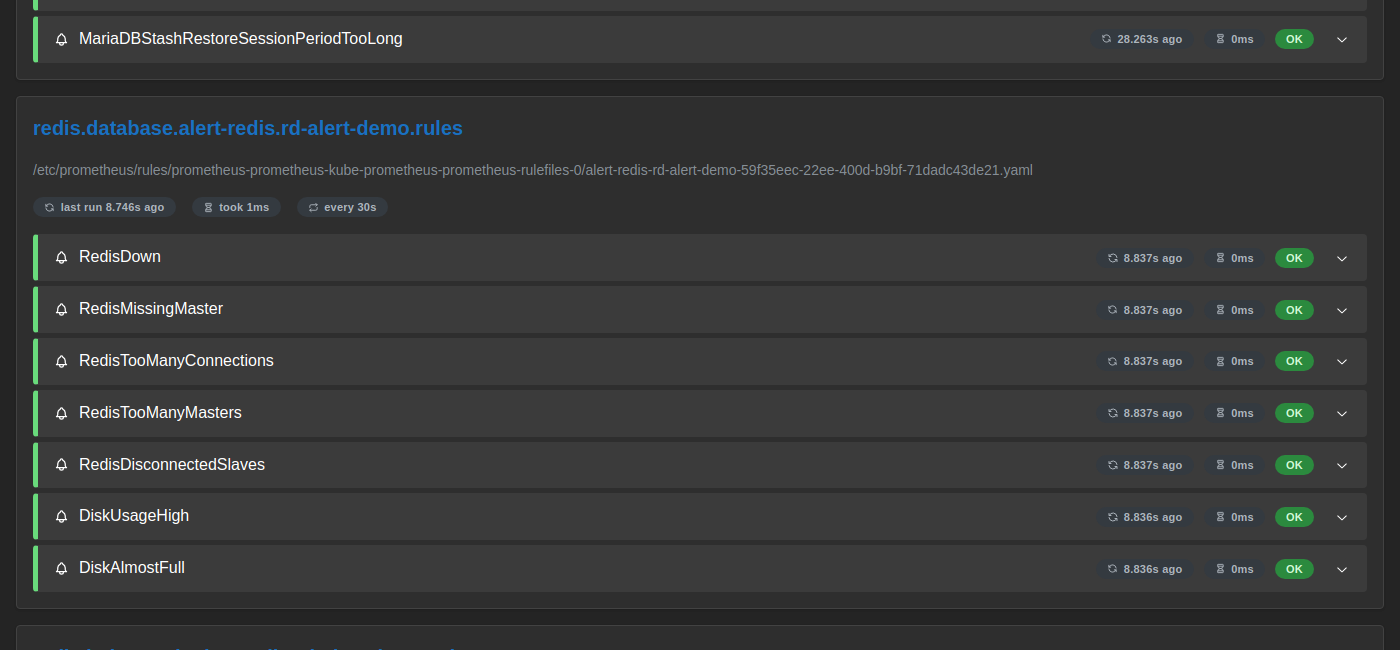Viewport: 1400px width, 650px height.
Task: Click '28.263s ago' on MariaDBStashRestoreSessionPeriodTooLong row
Action: [1149, 39]
